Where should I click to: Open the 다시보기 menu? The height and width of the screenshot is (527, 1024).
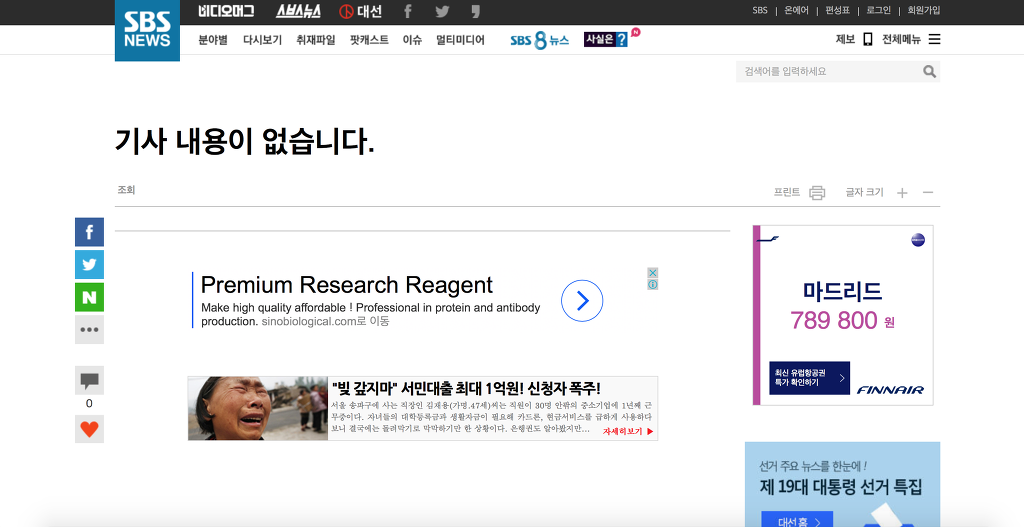click(263, 40)
